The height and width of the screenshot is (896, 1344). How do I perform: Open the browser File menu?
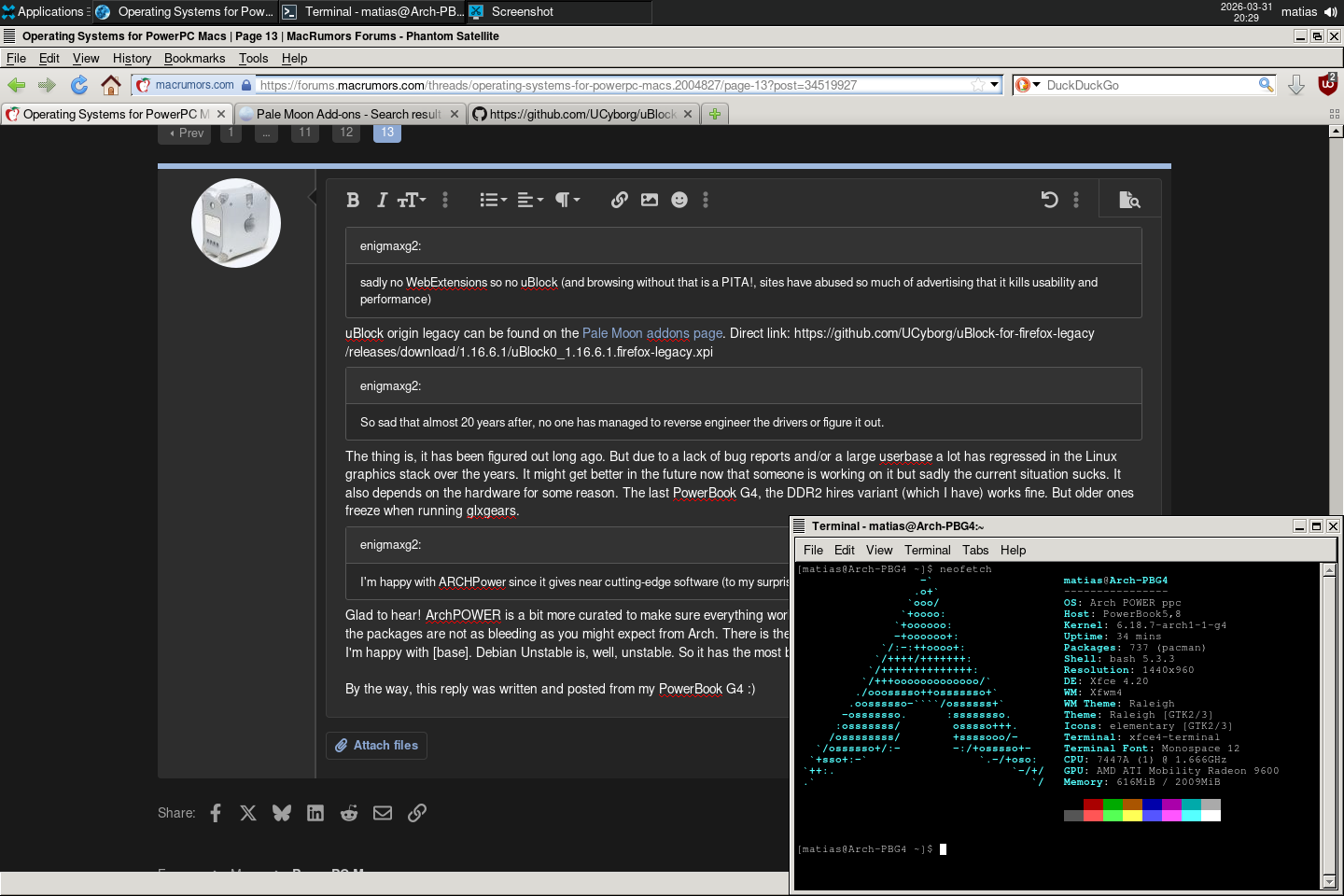point(16,58)
